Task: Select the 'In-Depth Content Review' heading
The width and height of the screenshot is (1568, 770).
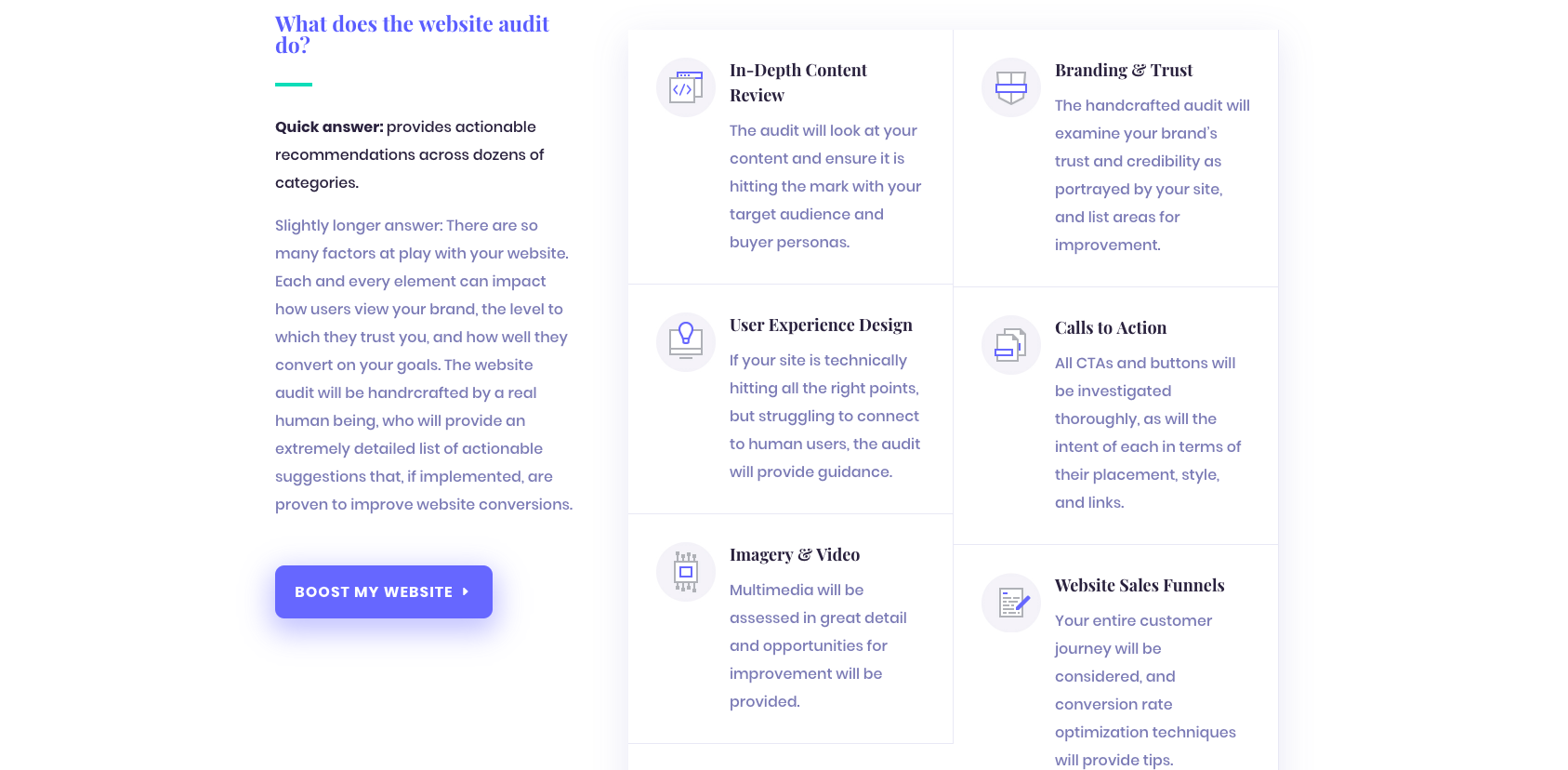Action: (798, 82)
